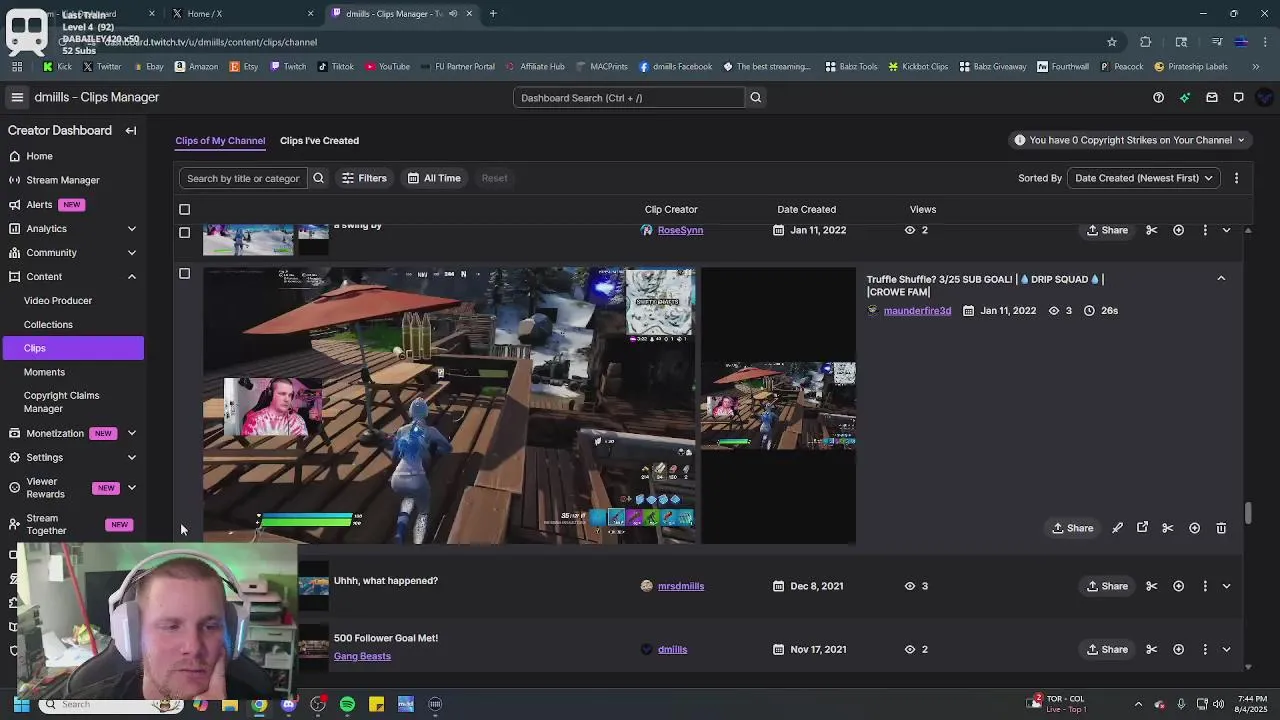Open Copyright Claims Manager in sidebar

(x=61, y=402)
